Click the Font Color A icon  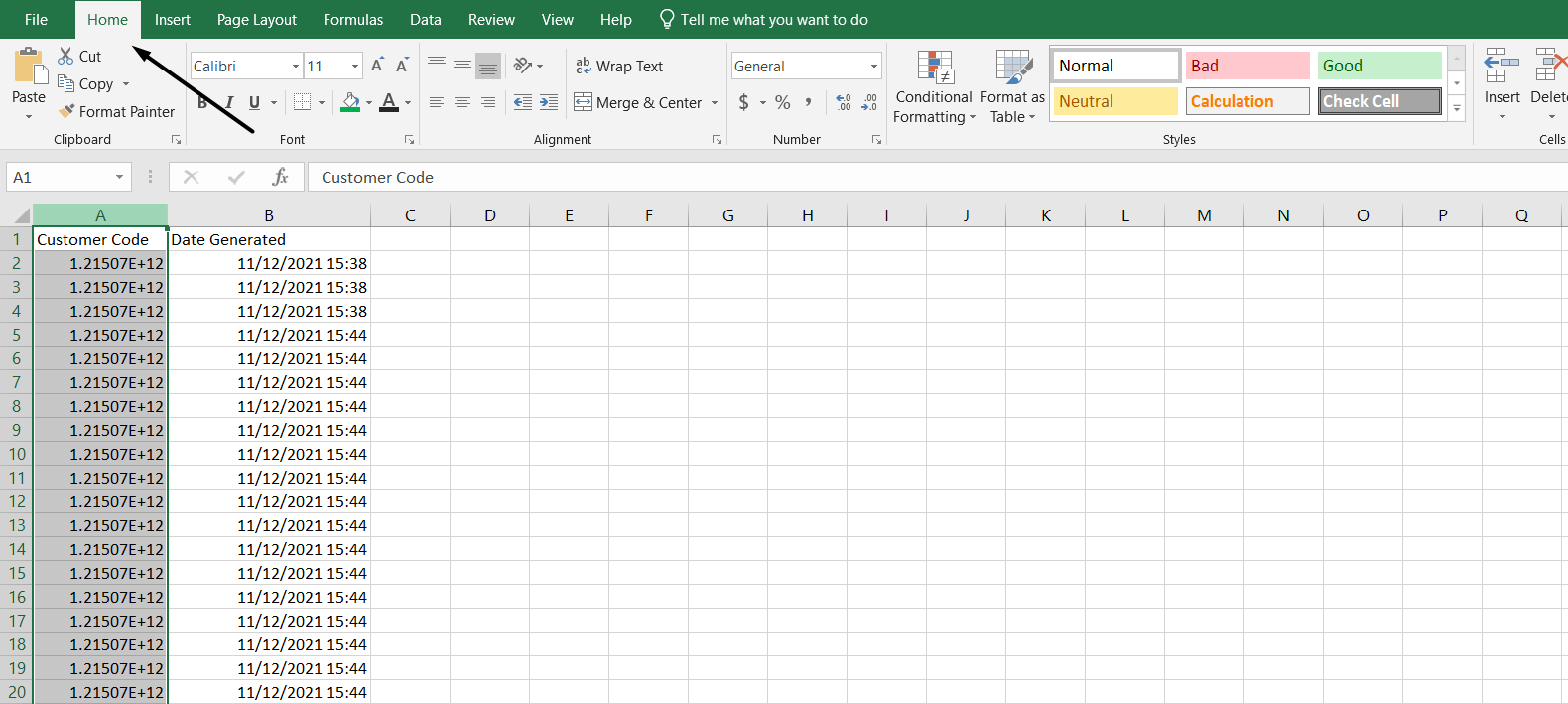coord(389,101)
